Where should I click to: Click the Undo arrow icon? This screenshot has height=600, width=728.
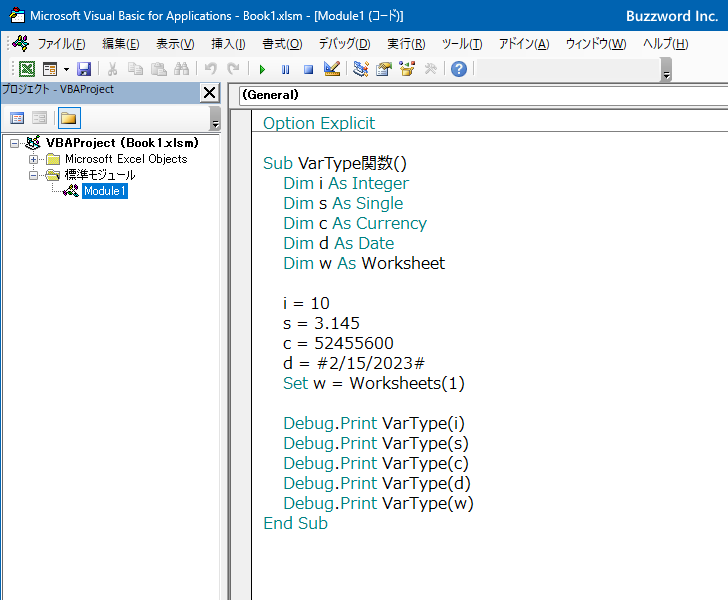[210, 69]
